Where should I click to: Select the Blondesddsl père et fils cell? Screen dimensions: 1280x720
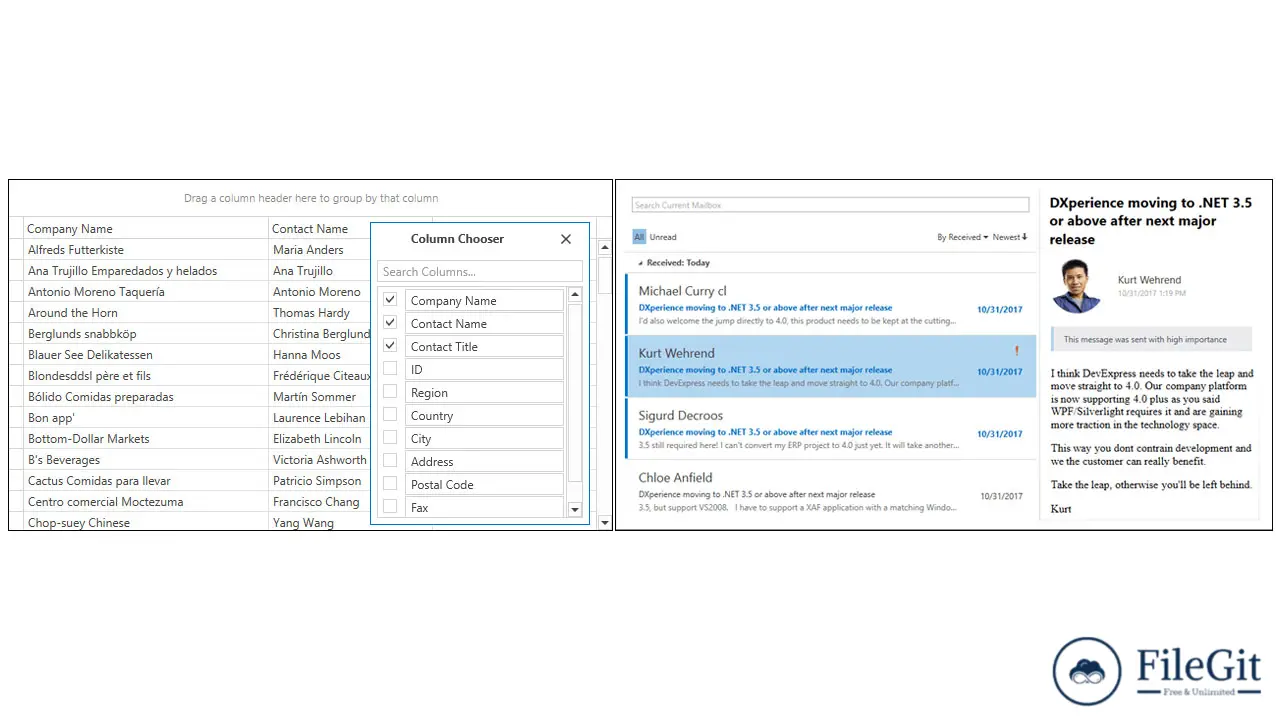(x=146, y=375)
